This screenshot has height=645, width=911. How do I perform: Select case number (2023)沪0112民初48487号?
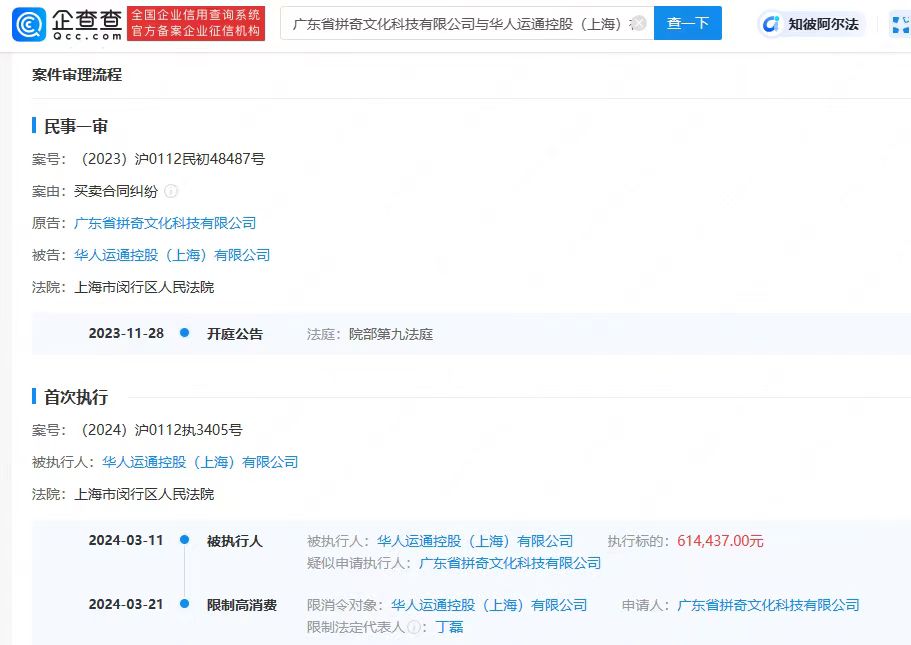[170, 159]
